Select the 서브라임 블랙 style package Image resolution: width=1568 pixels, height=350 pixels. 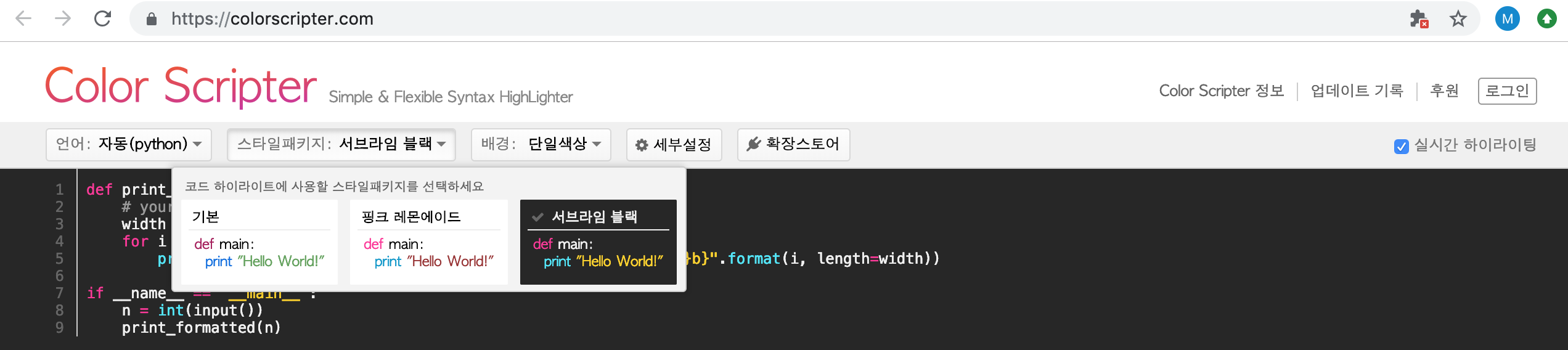coord(598,242)
